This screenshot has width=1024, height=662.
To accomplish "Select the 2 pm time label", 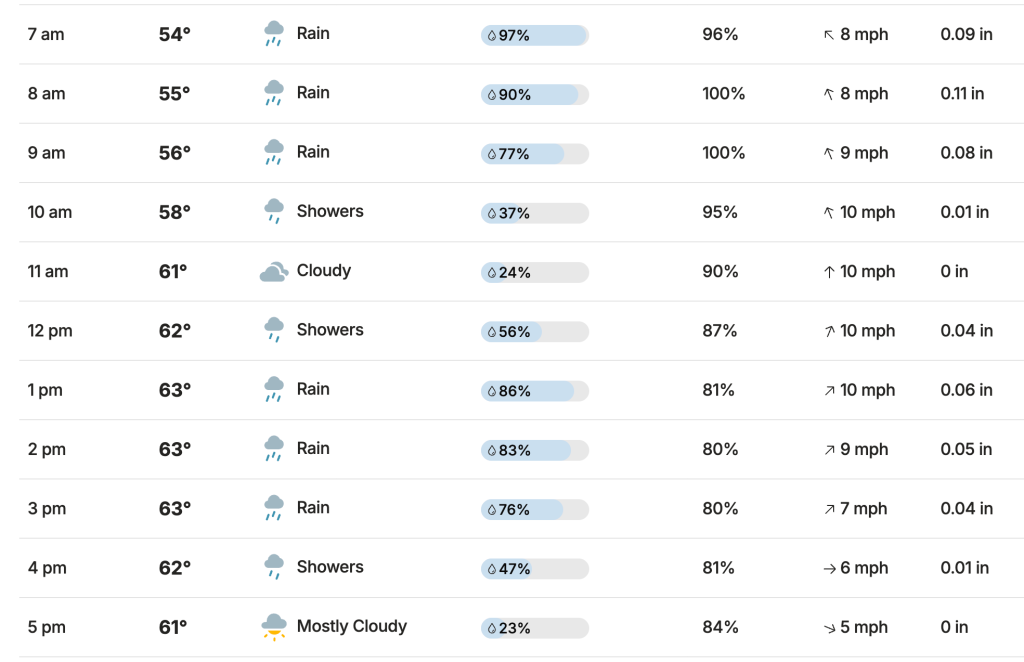I will pos(47,449).
